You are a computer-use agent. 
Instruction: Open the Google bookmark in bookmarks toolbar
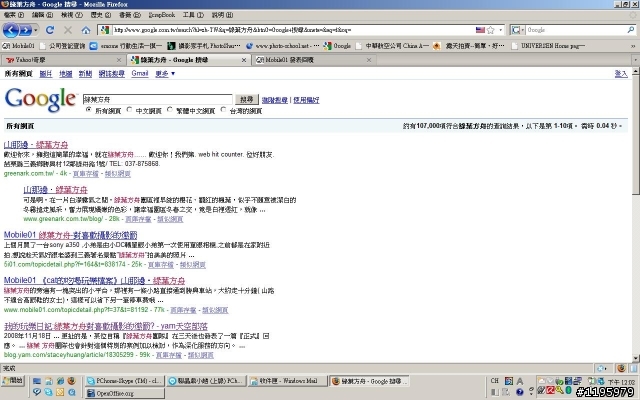pyautogui.click(x=337, y=46)
